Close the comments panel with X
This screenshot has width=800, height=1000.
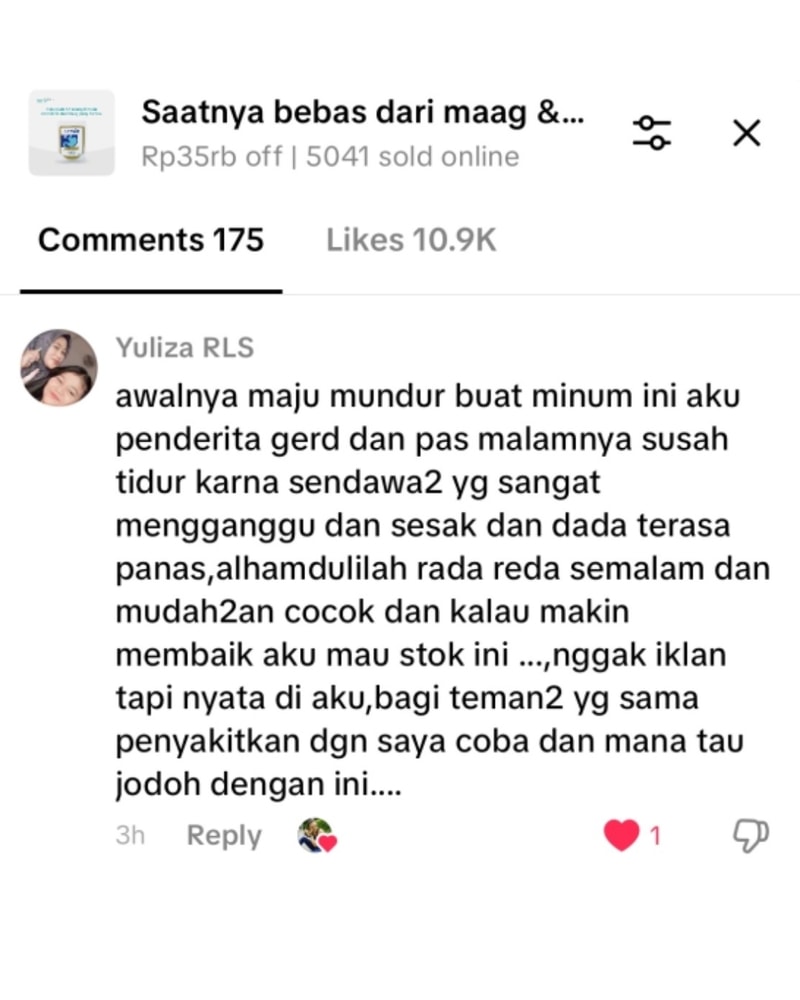[746, 133]
